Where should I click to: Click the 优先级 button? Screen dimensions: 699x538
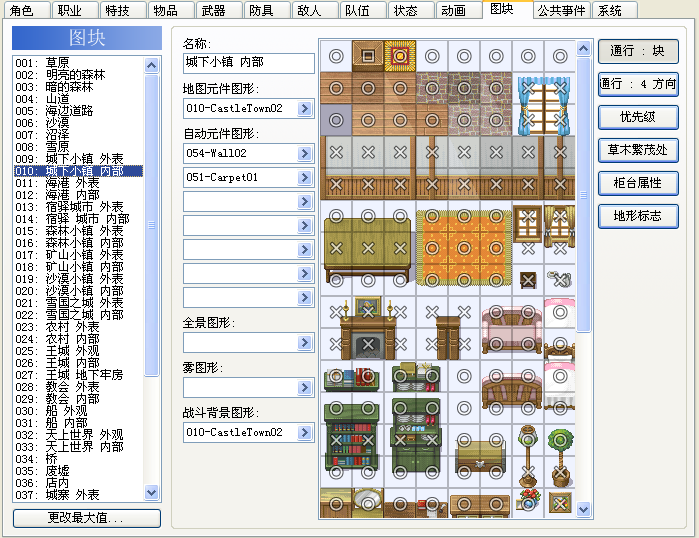638,117
